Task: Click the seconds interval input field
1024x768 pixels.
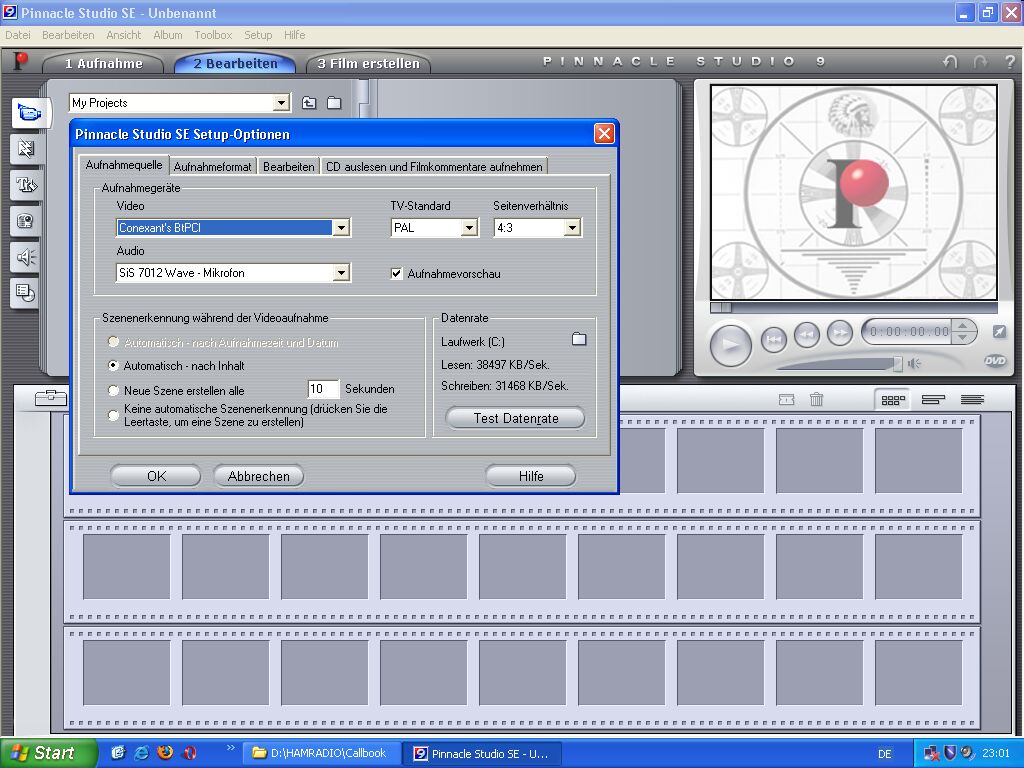Action: (x=323, y=389)
